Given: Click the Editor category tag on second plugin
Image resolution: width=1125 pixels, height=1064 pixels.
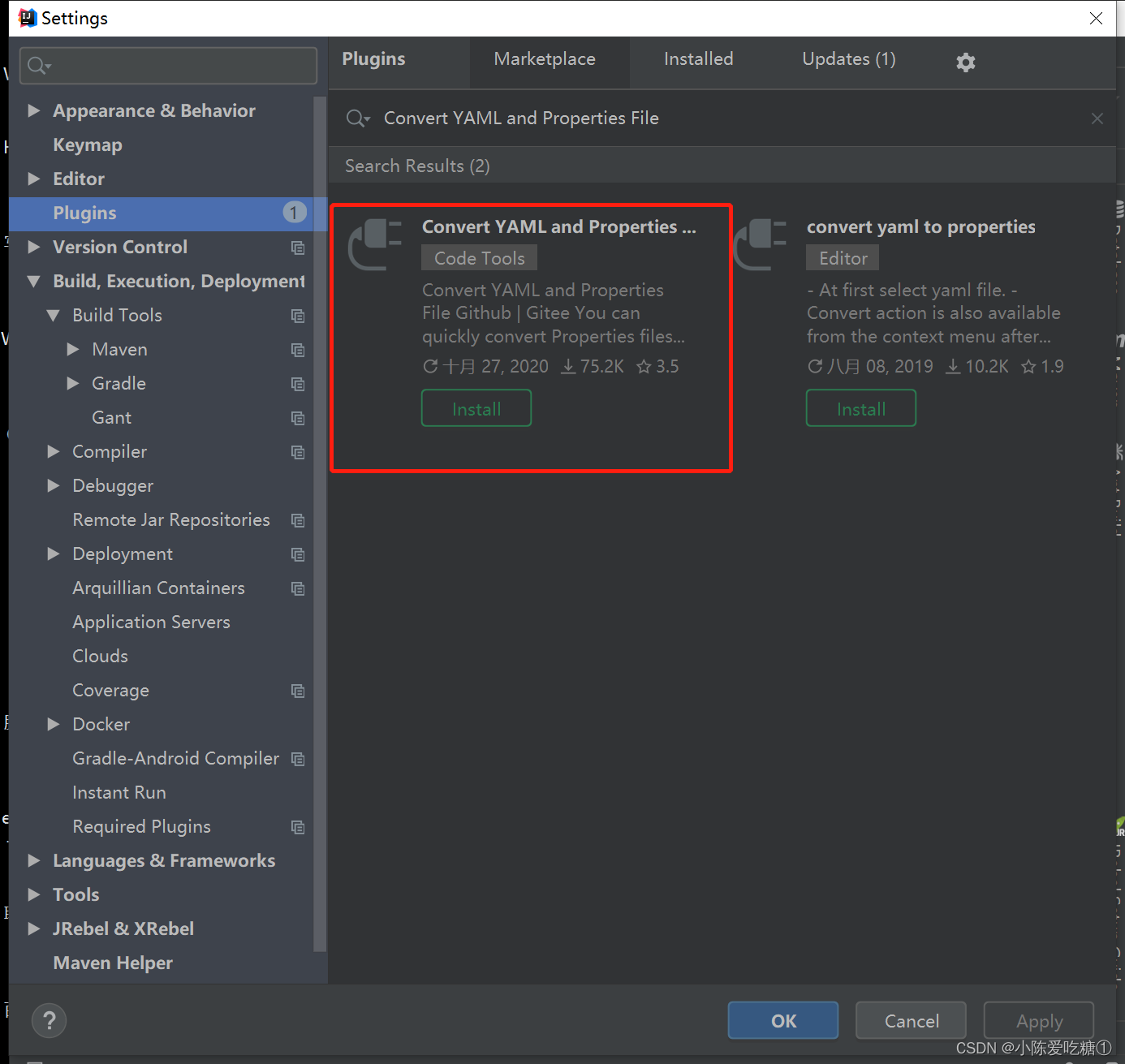Looking at the screenshot, I should (x=843, y=258).
